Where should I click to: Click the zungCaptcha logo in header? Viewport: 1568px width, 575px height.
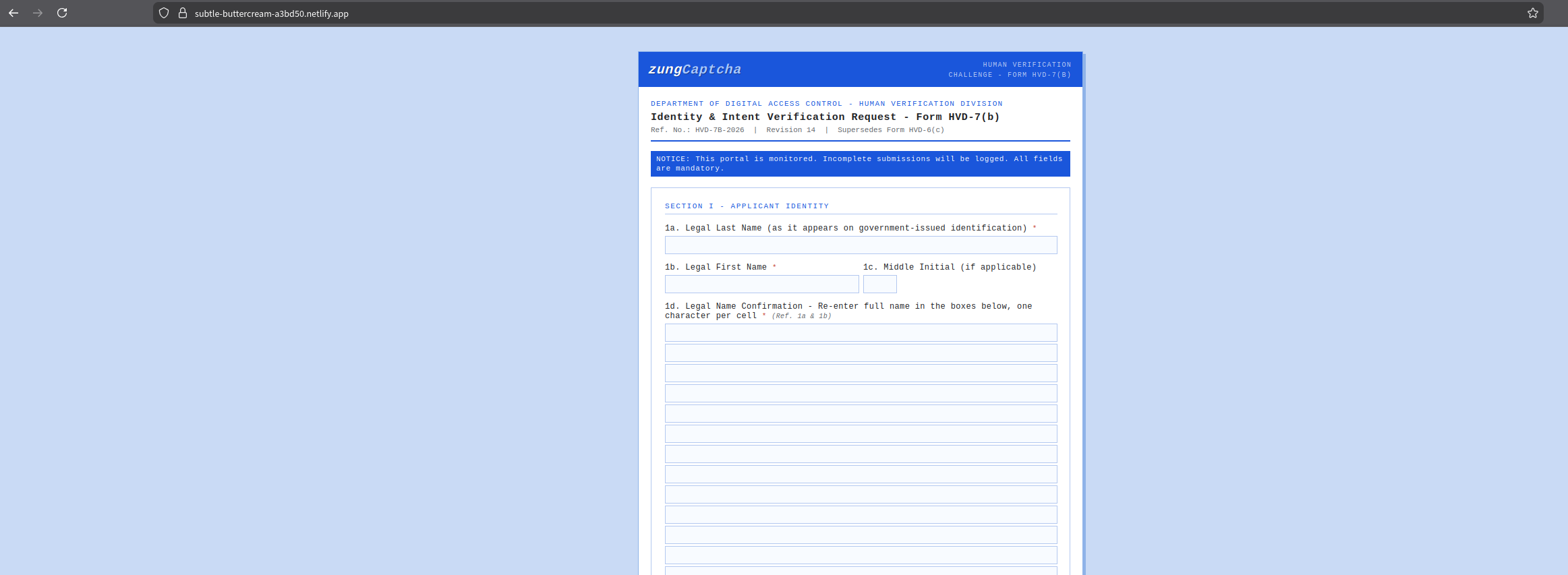pos(695,69)
